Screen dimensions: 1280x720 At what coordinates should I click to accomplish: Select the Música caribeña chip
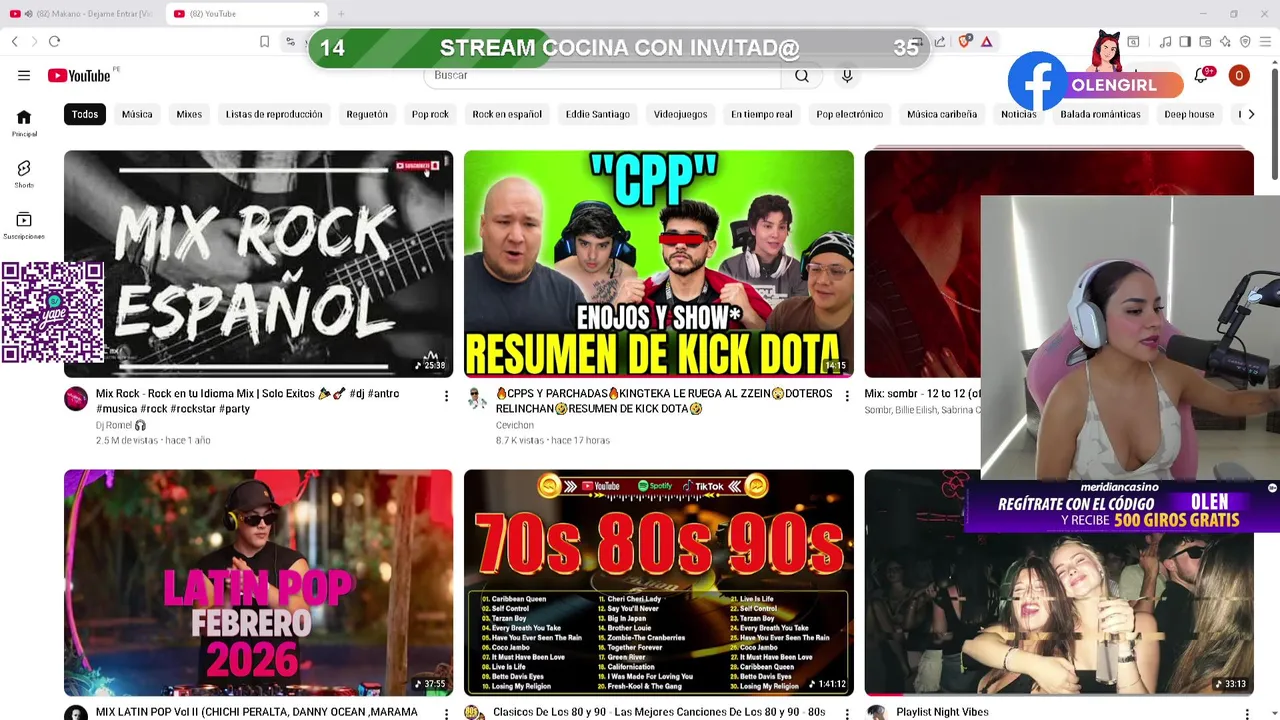tap(942, 114)
